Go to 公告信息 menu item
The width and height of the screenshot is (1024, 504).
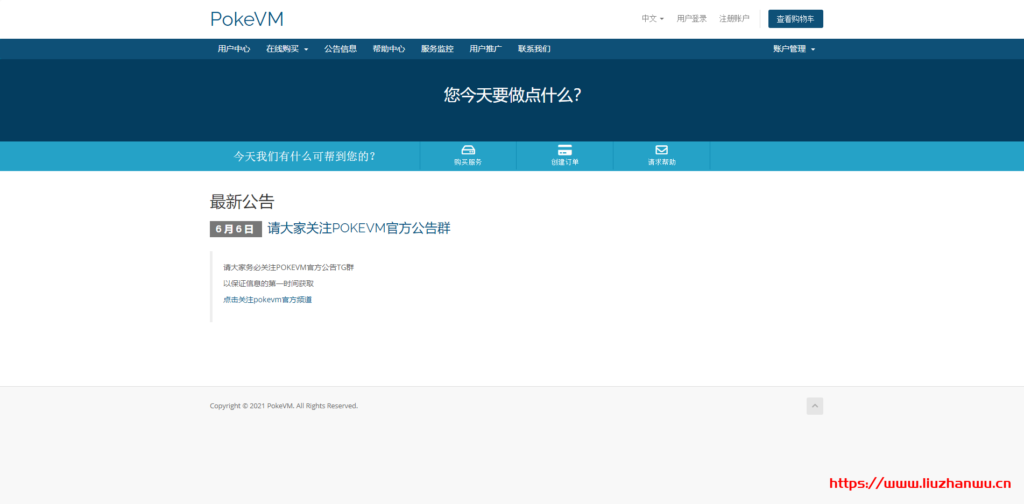coord(340,49)
